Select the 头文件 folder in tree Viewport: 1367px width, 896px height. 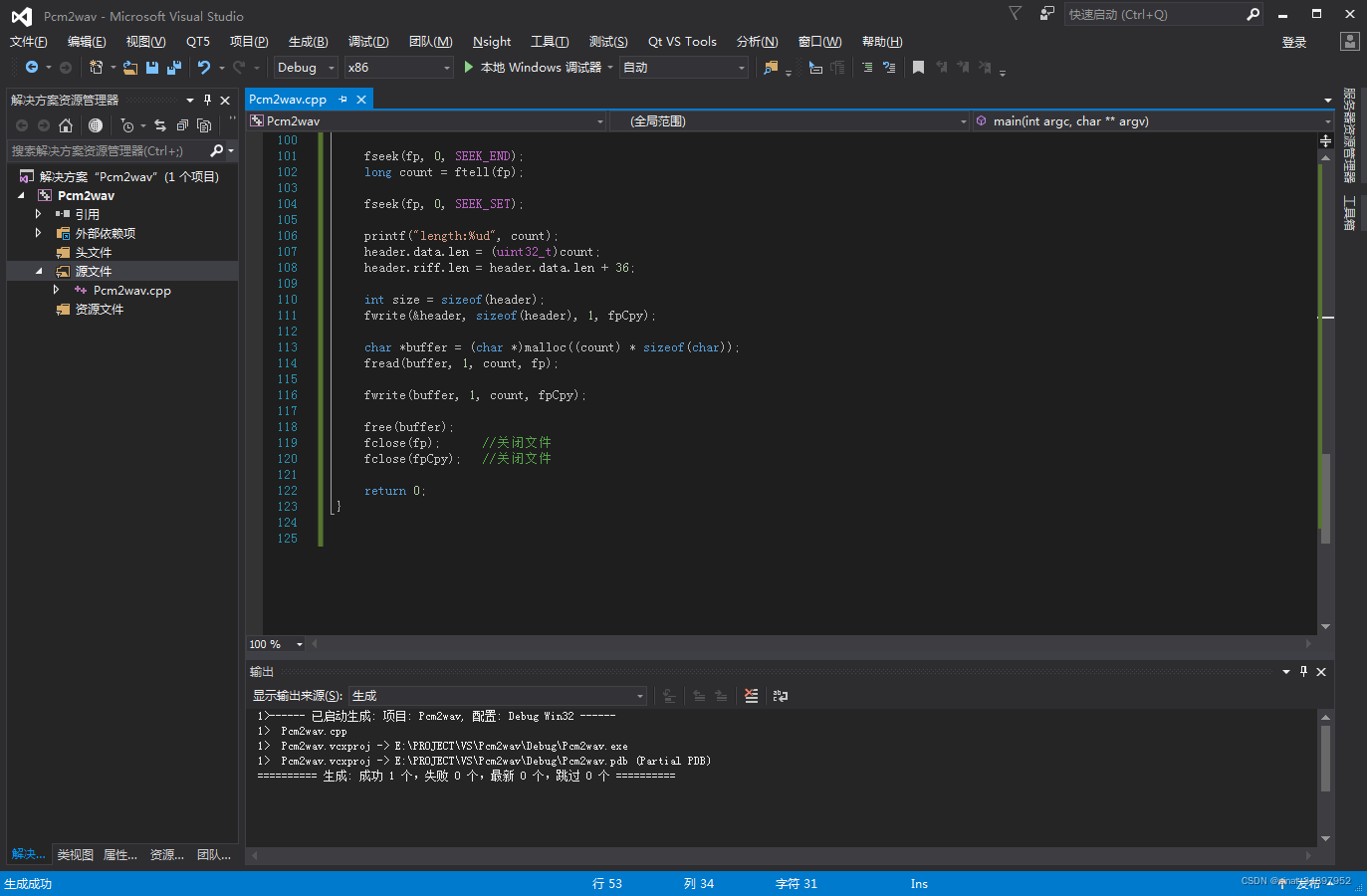tap(94, 252)
